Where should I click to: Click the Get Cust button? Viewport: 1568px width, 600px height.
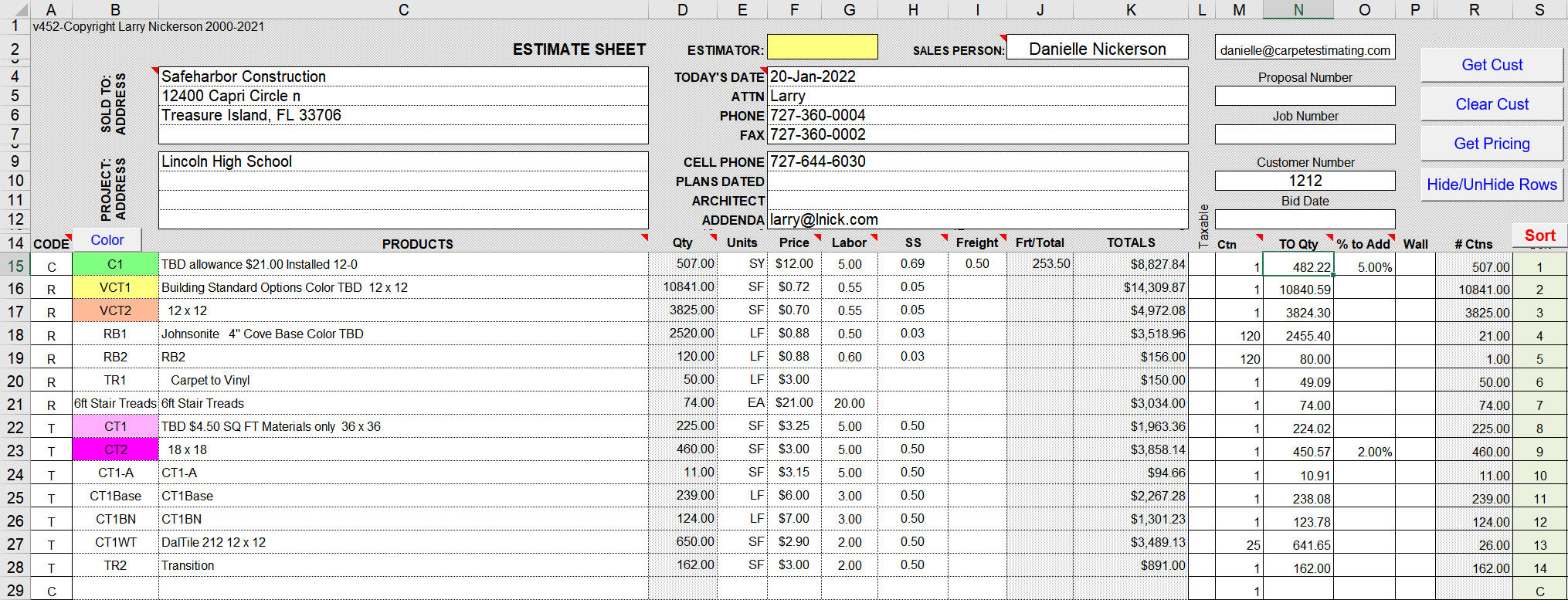click(1492, 65)
